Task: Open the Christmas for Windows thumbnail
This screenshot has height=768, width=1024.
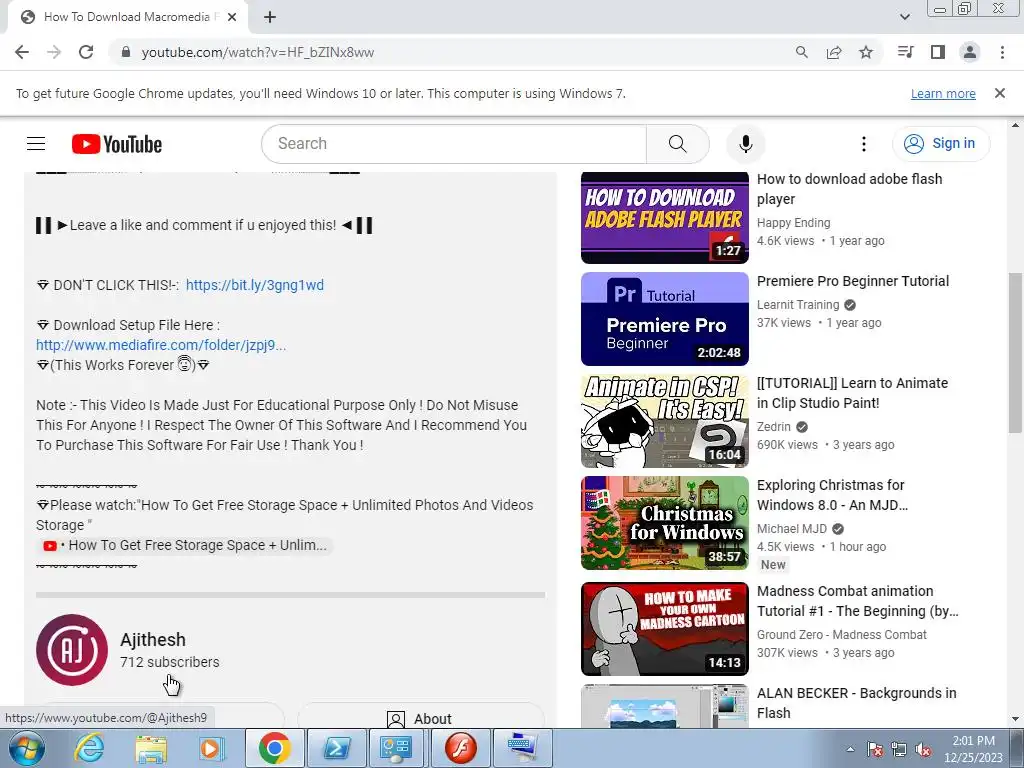Action: [665, 523]
